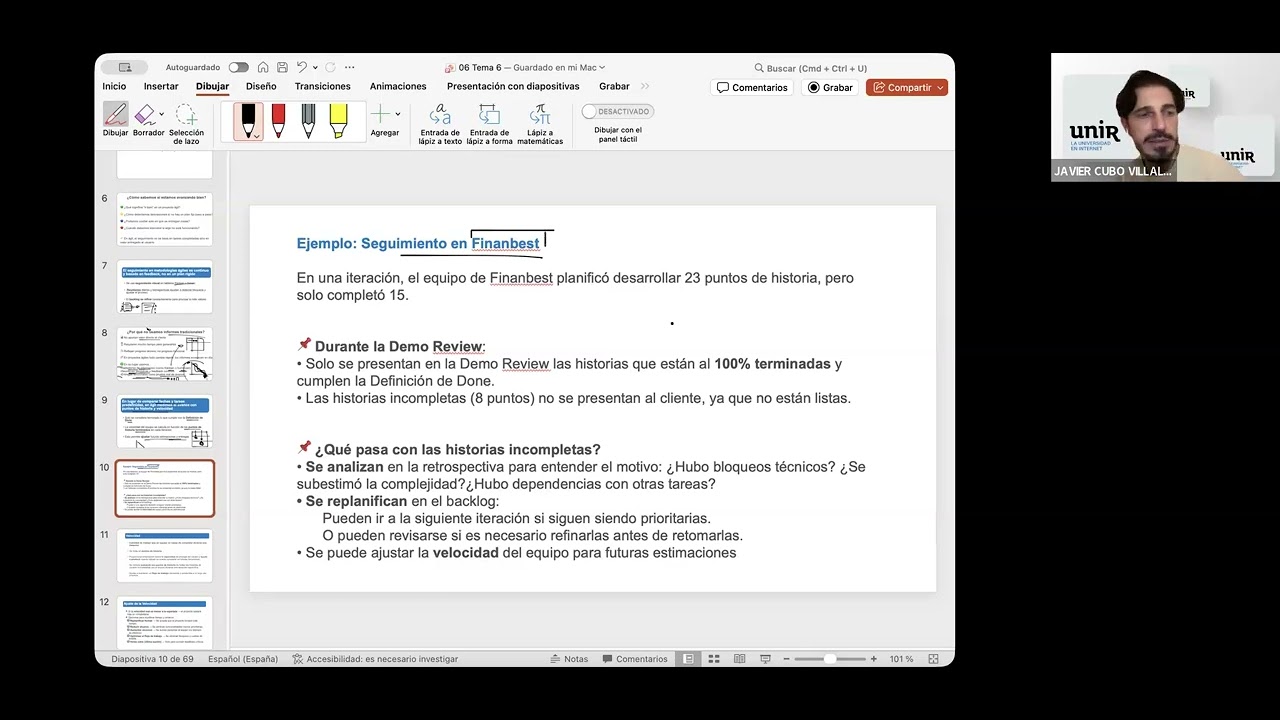
Task: Choose the Selección de lazo tool
Action: (x=186, y=124)
